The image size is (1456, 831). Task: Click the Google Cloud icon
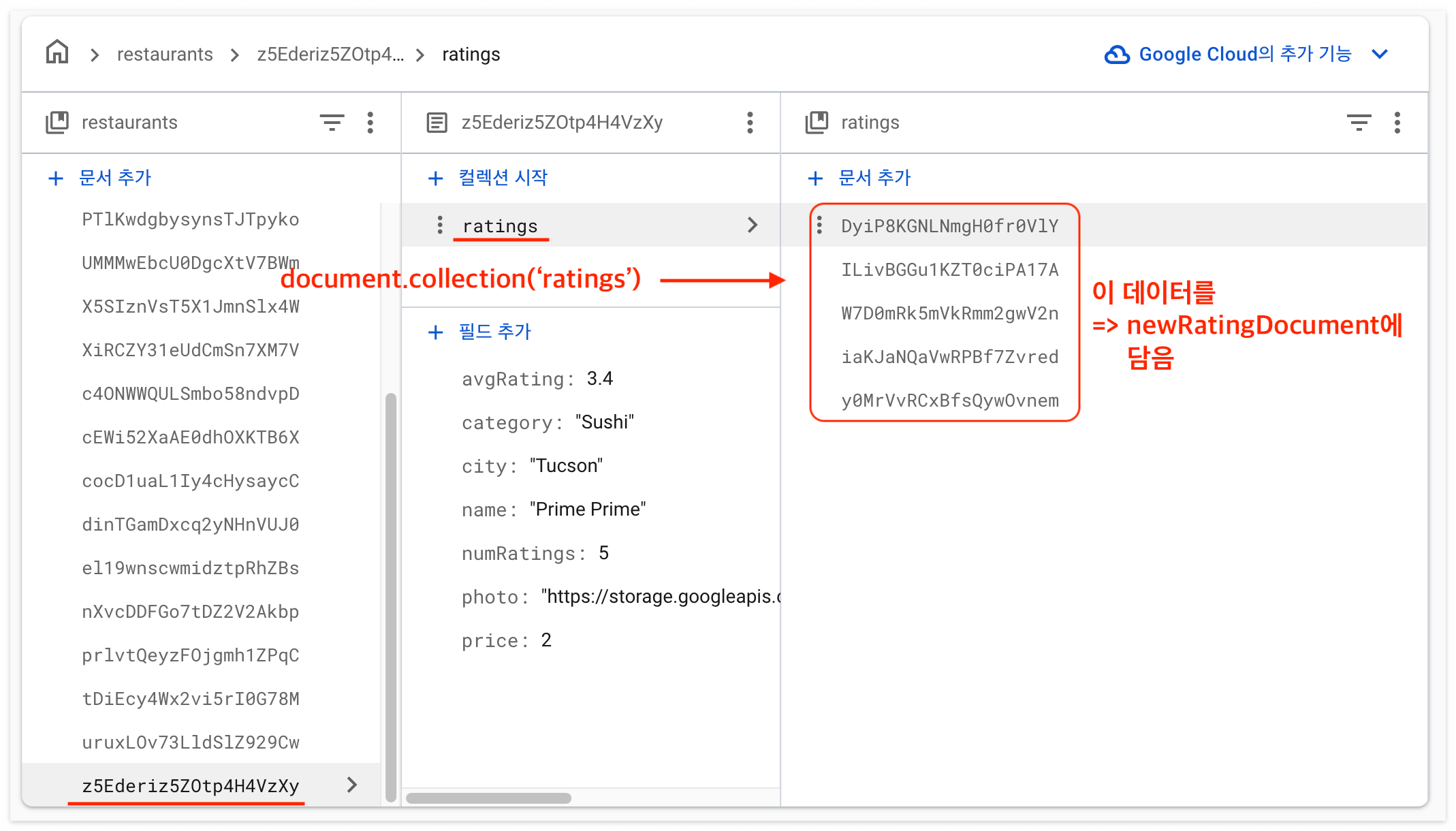tap(1117, 54)
